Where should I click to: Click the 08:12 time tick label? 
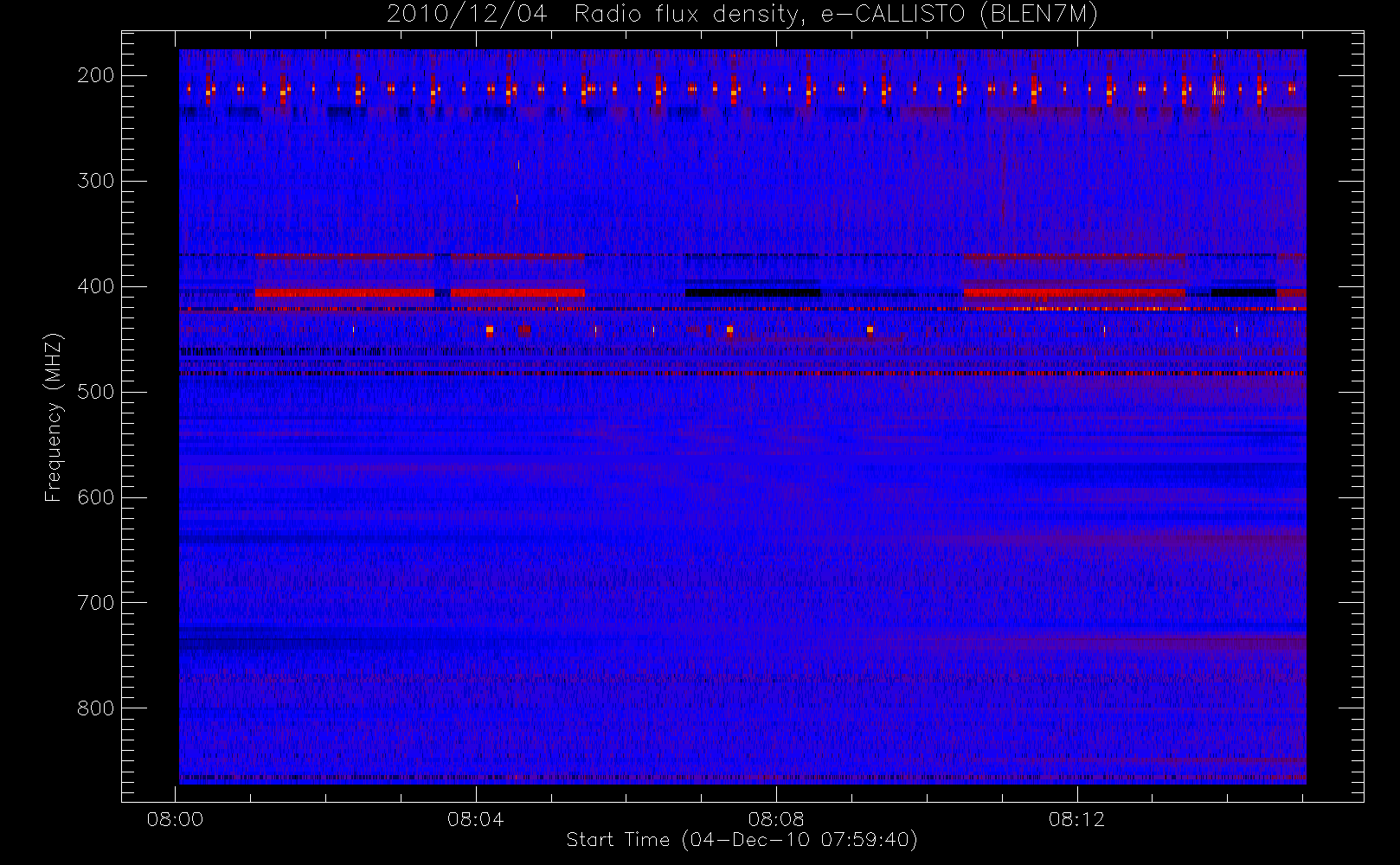1077,819
